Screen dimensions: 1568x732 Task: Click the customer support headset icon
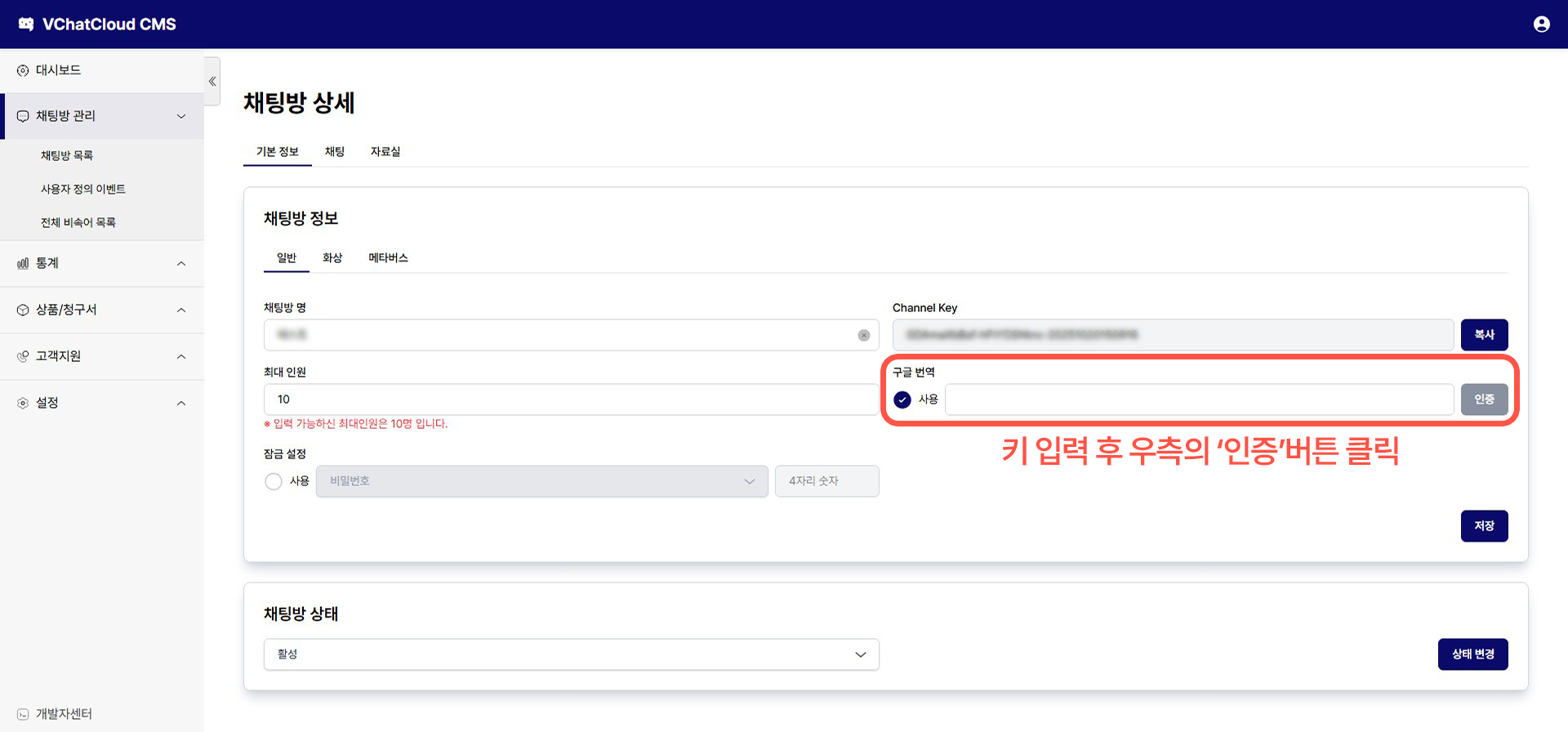23,356
